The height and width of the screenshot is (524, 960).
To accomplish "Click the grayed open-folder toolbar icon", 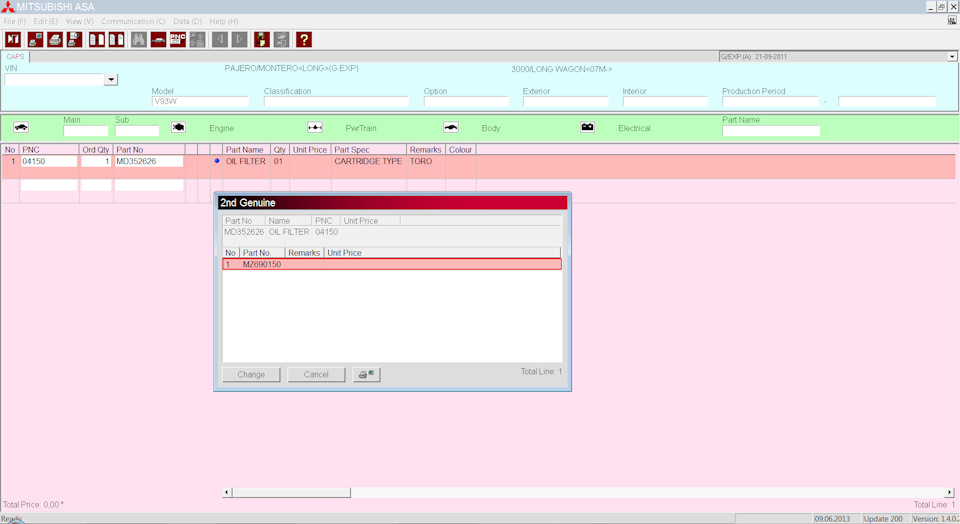I will tap(281, 40).
